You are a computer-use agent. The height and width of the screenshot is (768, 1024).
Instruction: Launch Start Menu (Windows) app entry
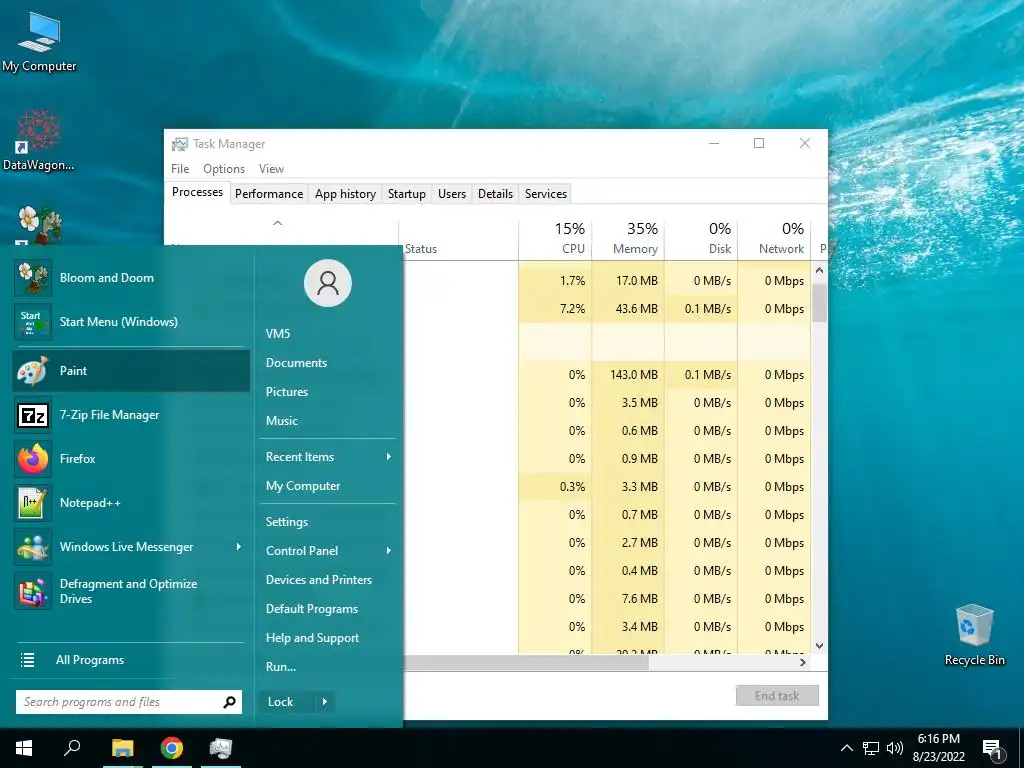131,321
